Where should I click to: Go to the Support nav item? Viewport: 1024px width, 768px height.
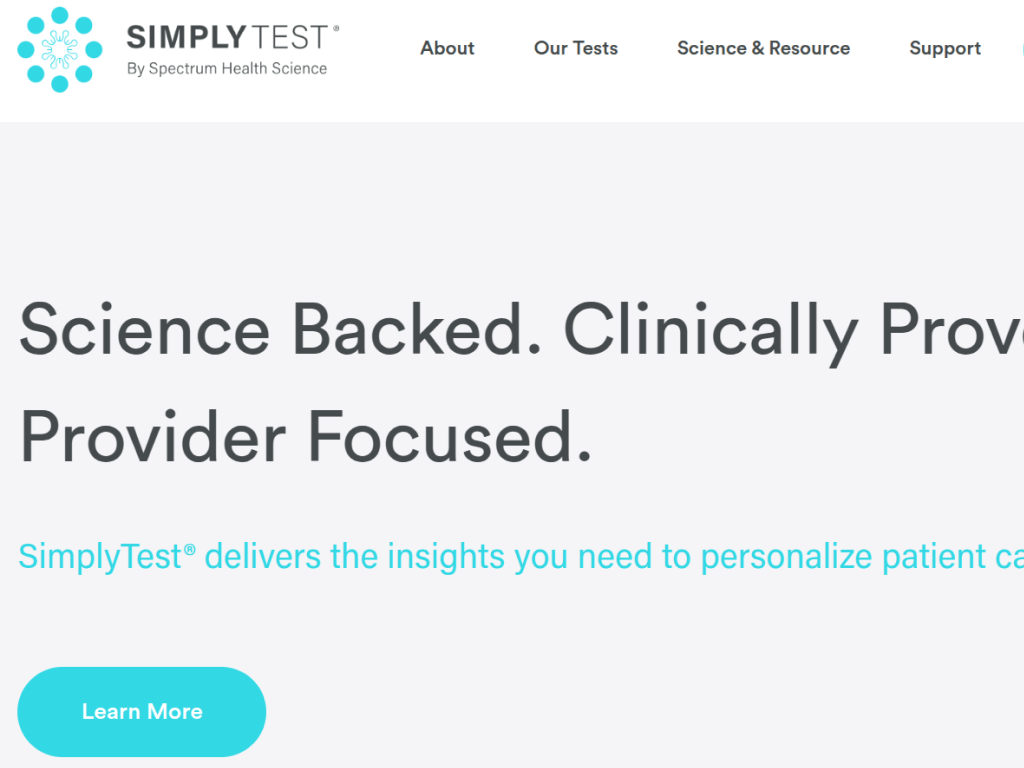click(x=945, y=48)
